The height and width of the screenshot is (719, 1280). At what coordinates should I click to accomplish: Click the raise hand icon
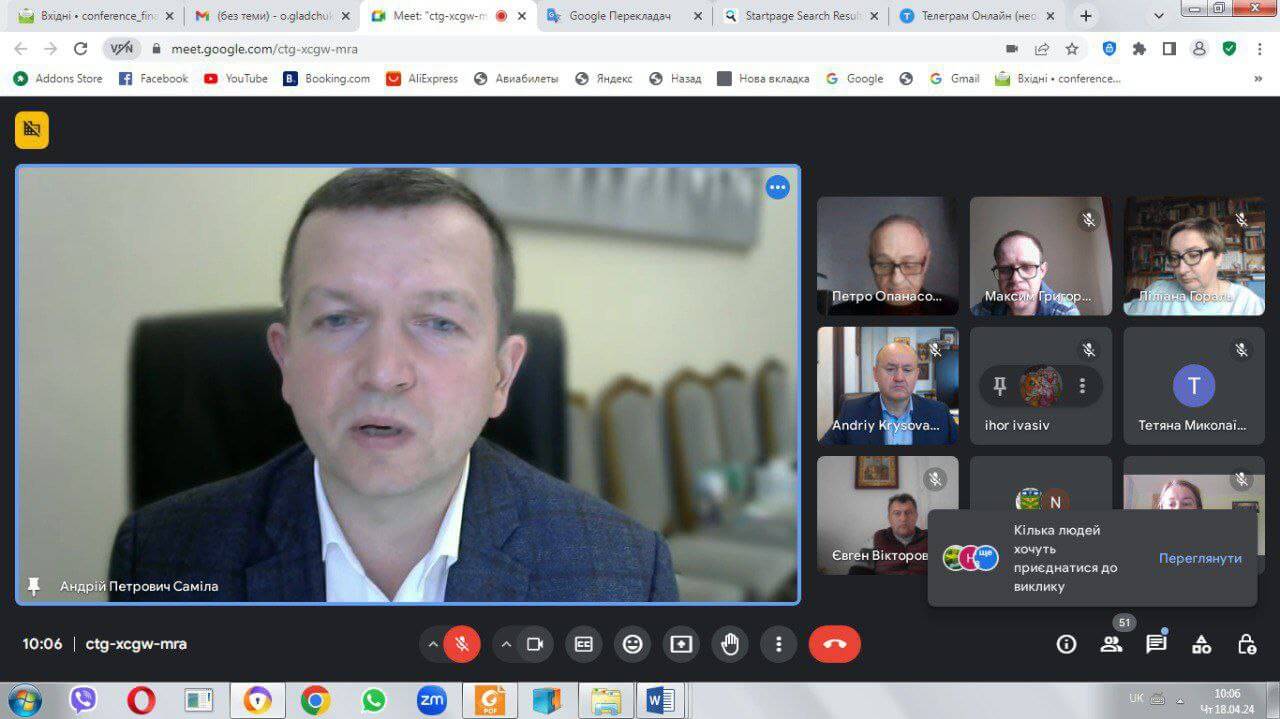point(730,644)
